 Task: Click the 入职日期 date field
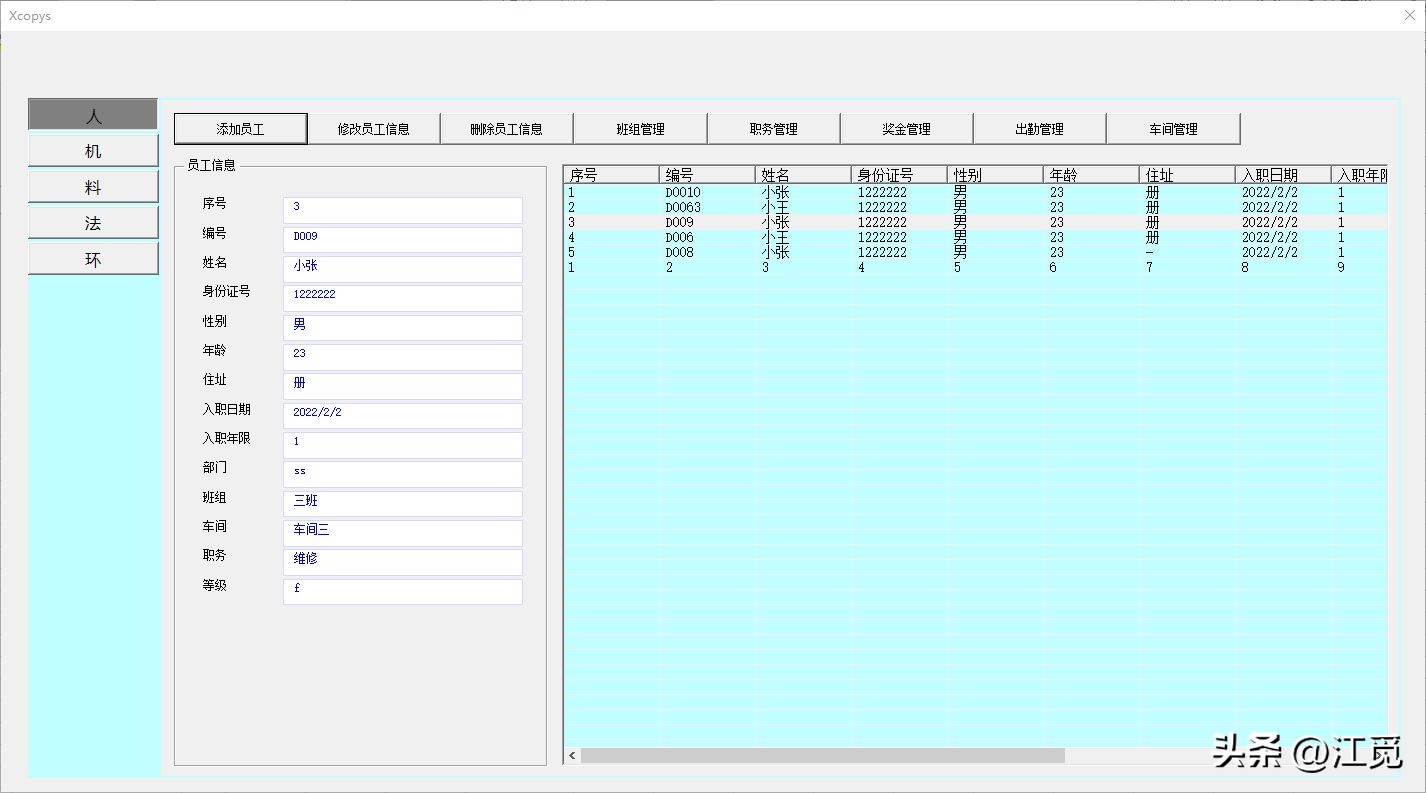[402, 414]
